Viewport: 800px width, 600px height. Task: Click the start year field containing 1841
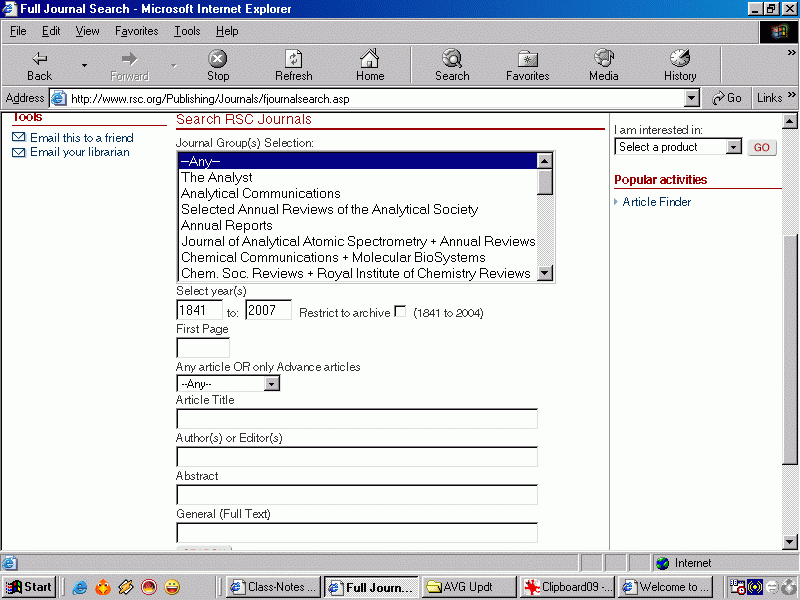tap(199, 310)
